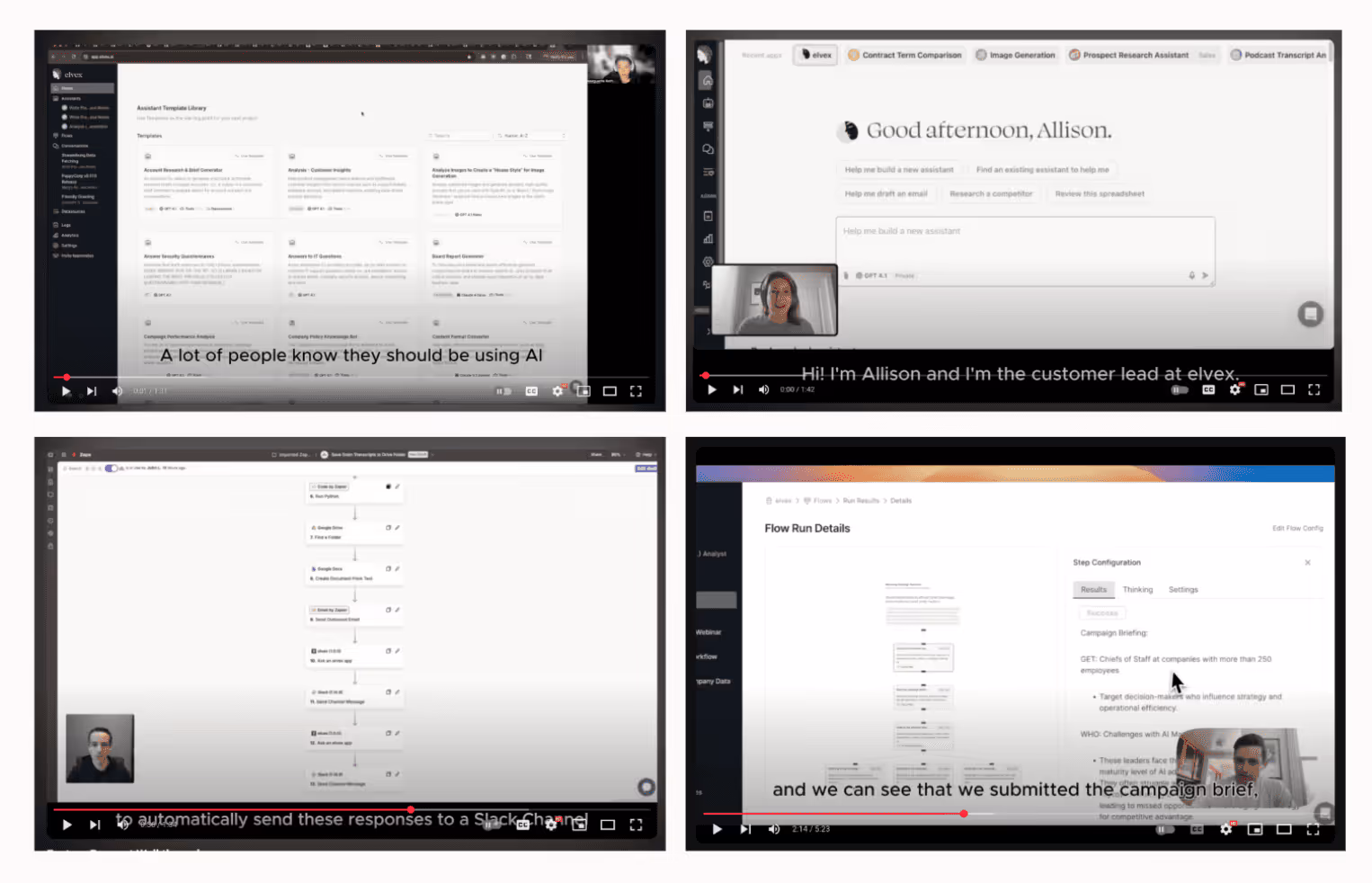The height and width of the screenshot is (883, 1372).
Task: Open settings gear on Flow Run Details video
Action: tap(1225, 829)
